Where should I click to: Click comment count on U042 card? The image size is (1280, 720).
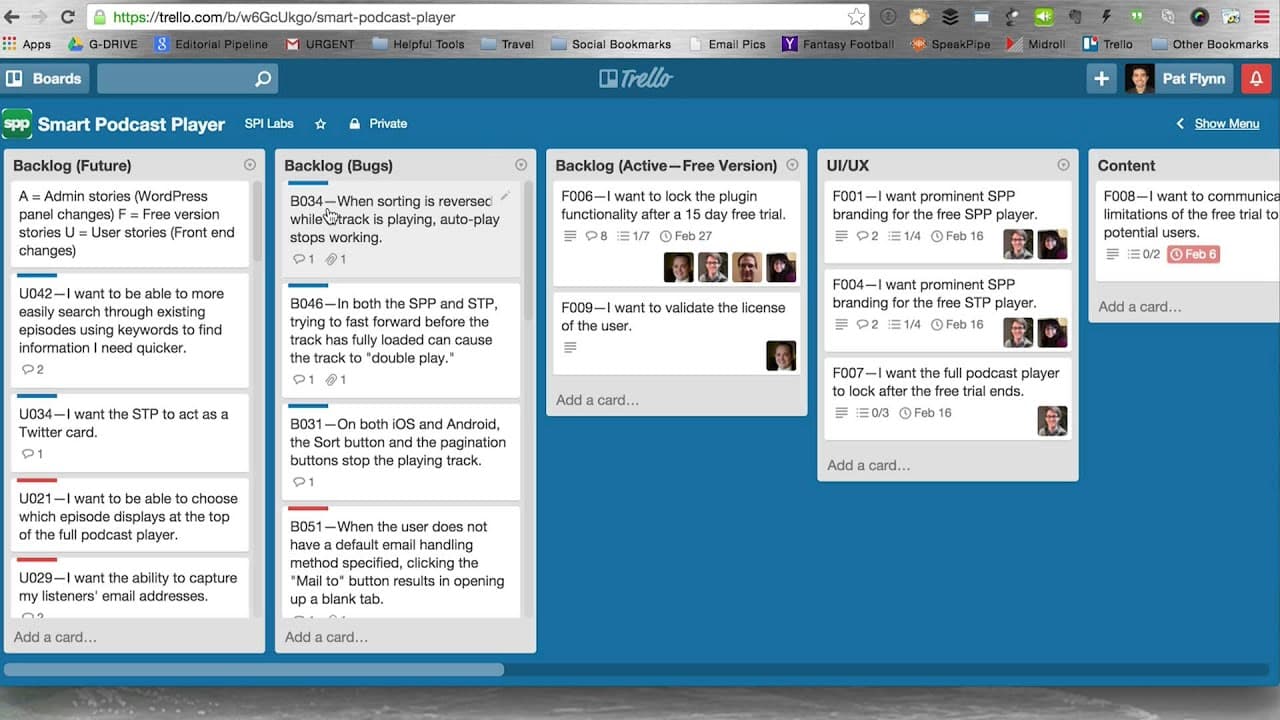32,369
